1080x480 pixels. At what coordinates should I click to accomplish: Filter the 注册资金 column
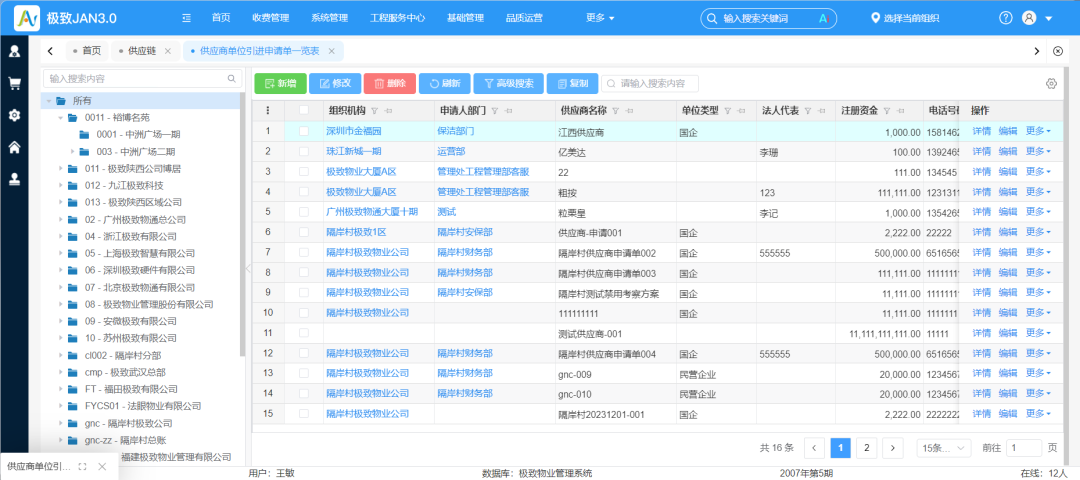886,111
